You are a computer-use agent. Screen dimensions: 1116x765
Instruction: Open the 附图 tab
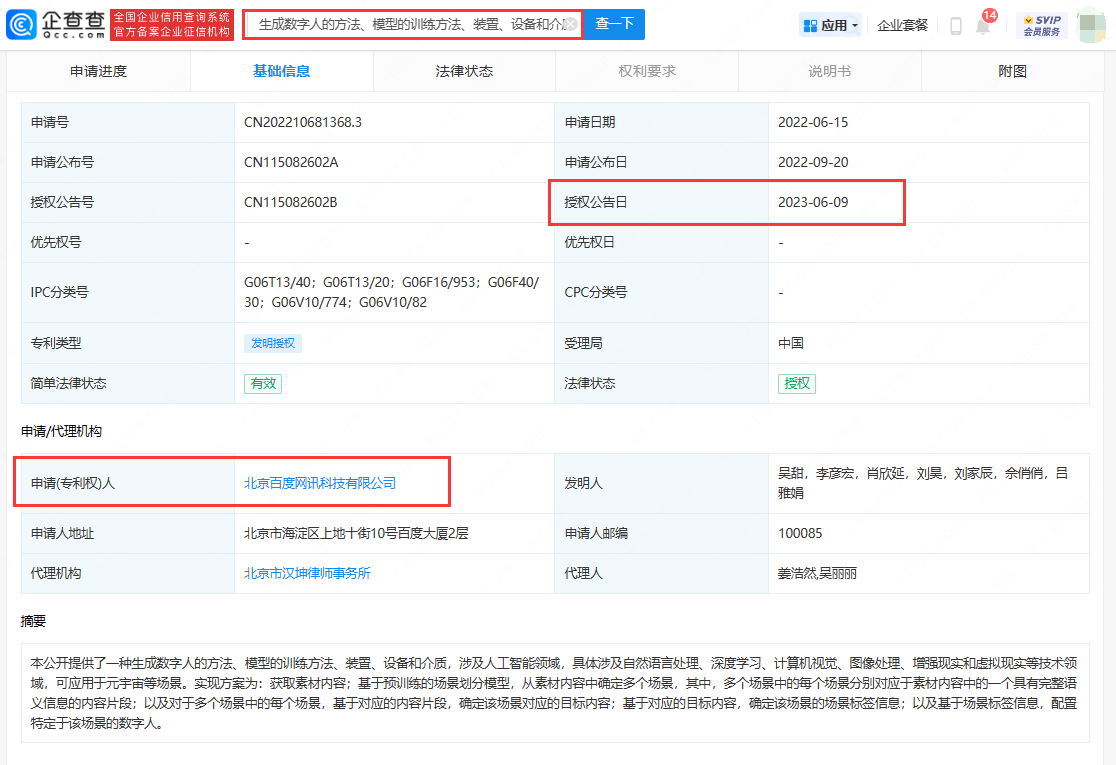[1009, 71]
